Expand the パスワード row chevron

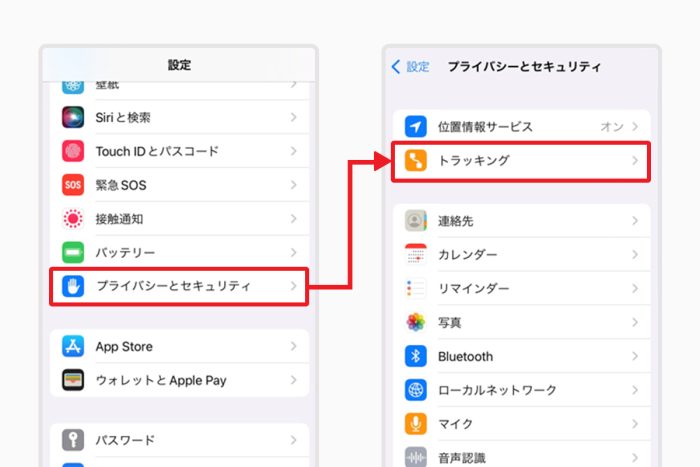click(x=293, y=441)
